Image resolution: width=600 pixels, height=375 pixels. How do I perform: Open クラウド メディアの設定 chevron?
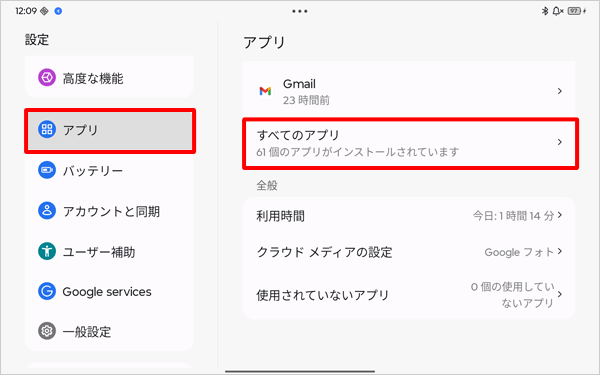[560, 251]
